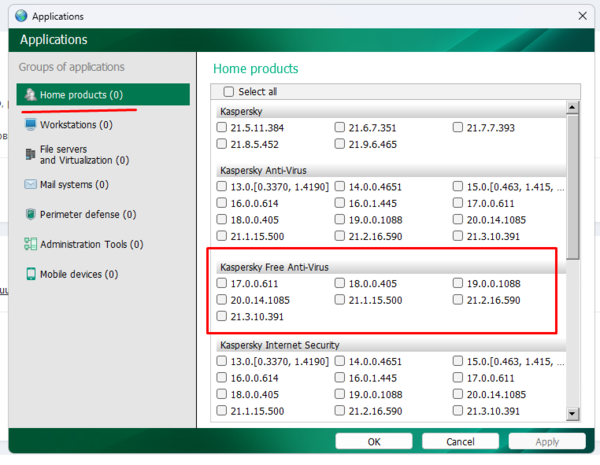
Task: Check Kaspersky 21.7.7.393 version
Action: click(x=458, y=127)
